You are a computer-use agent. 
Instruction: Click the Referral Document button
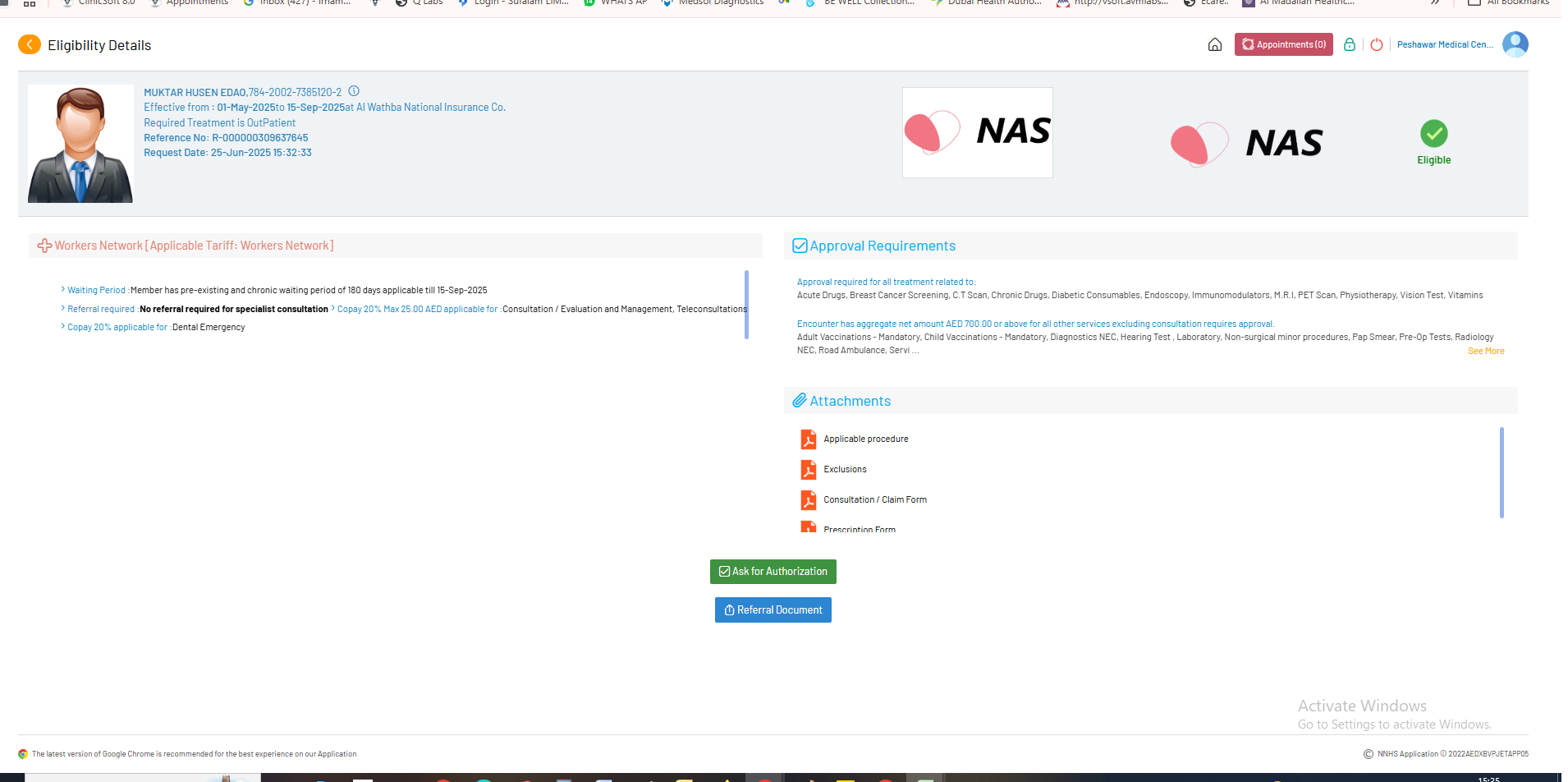click(773, 610)
